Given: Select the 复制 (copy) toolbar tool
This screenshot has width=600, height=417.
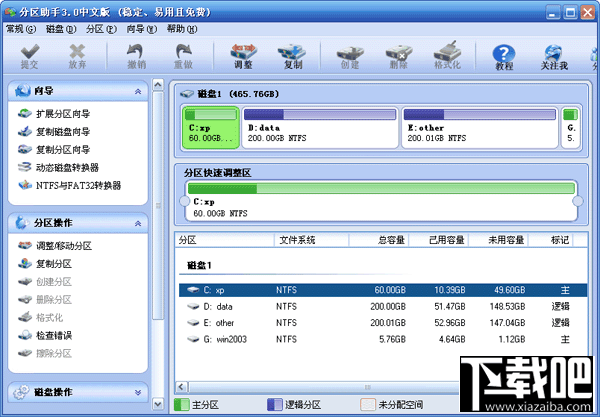Looking at the screenshot, I should pos(293,57).
